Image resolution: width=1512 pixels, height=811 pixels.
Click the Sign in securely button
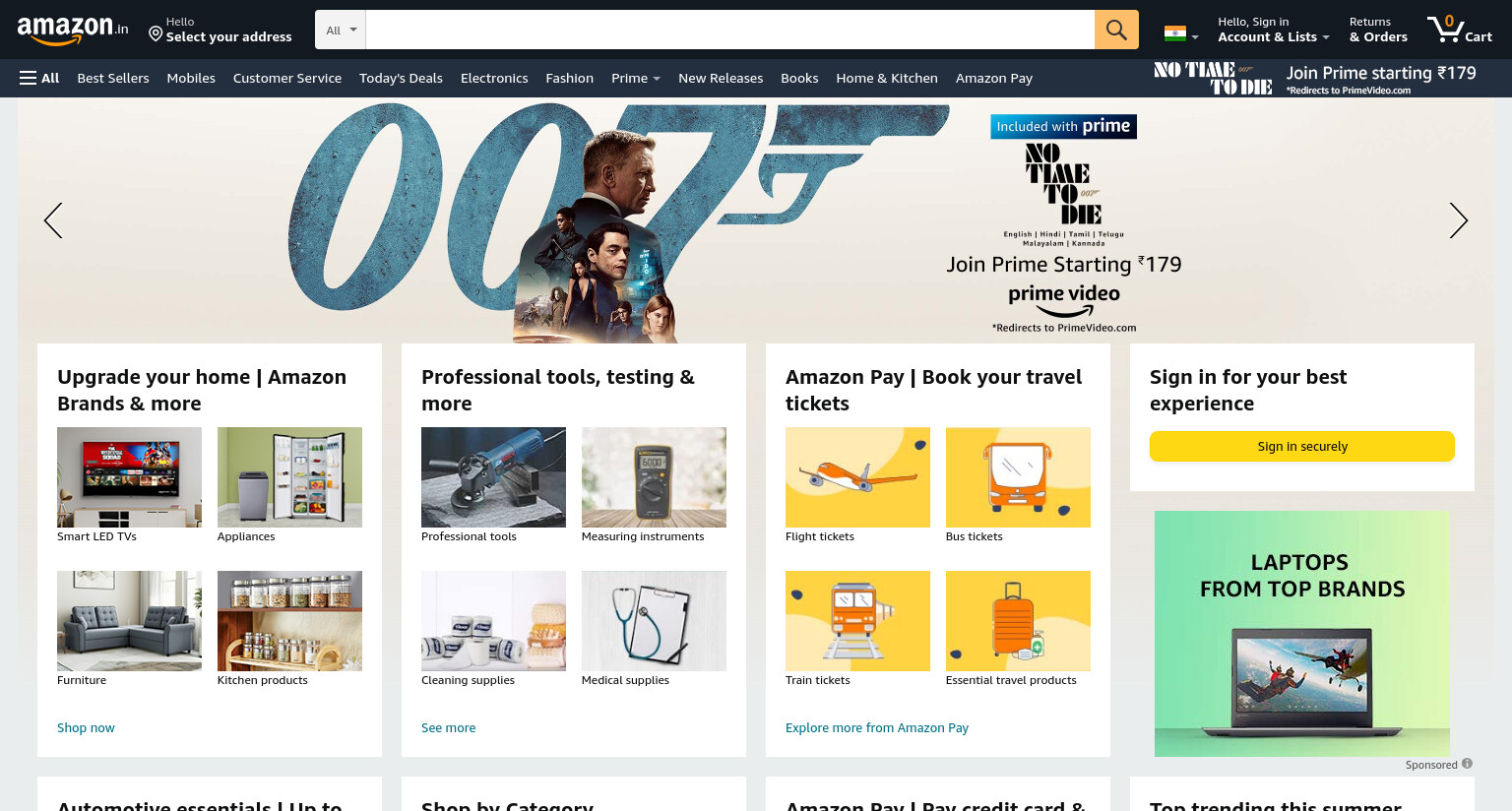(1301, 446)
